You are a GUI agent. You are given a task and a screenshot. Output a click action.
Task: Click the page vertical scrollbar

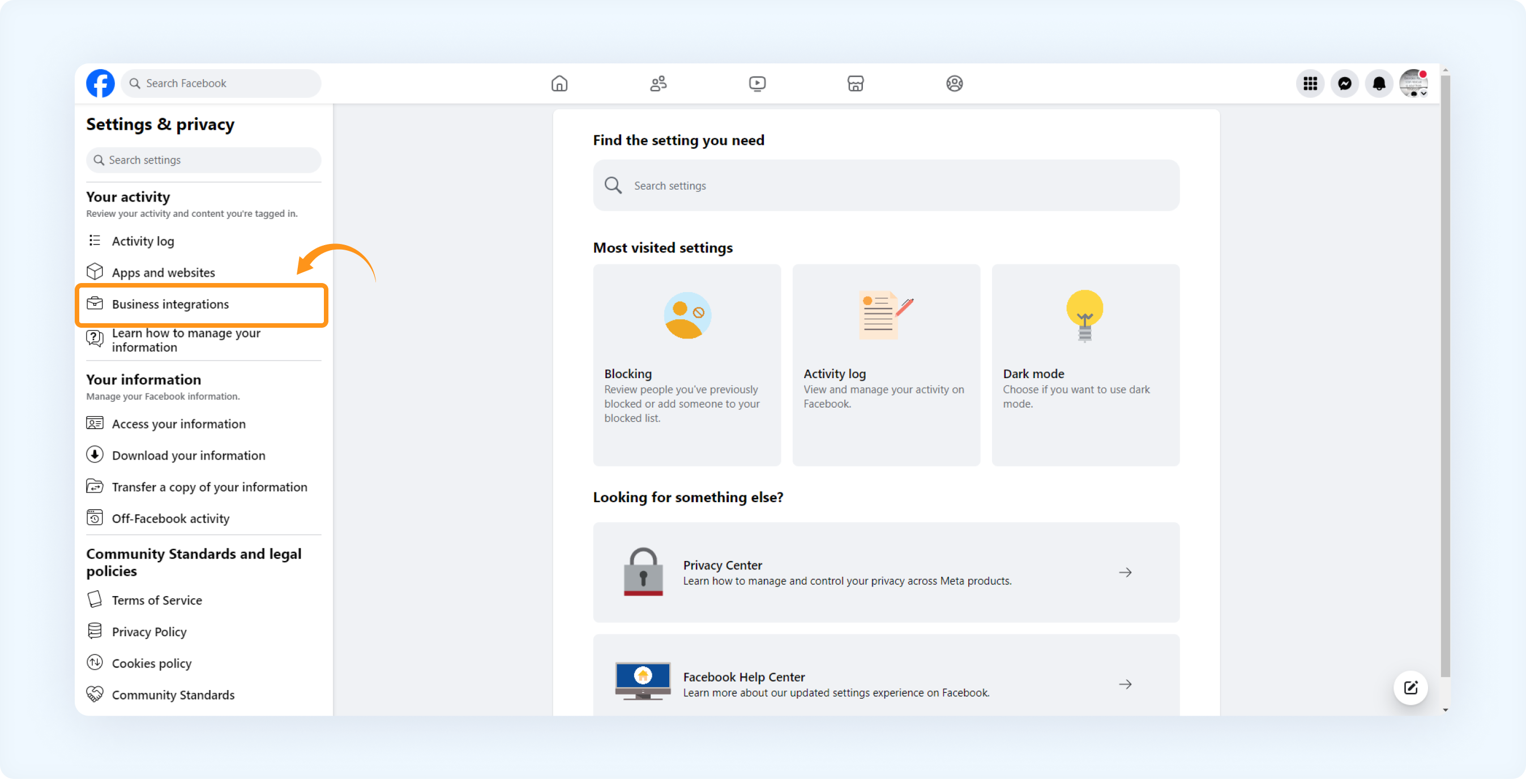pyautogui.click(x=1446, y=376)
